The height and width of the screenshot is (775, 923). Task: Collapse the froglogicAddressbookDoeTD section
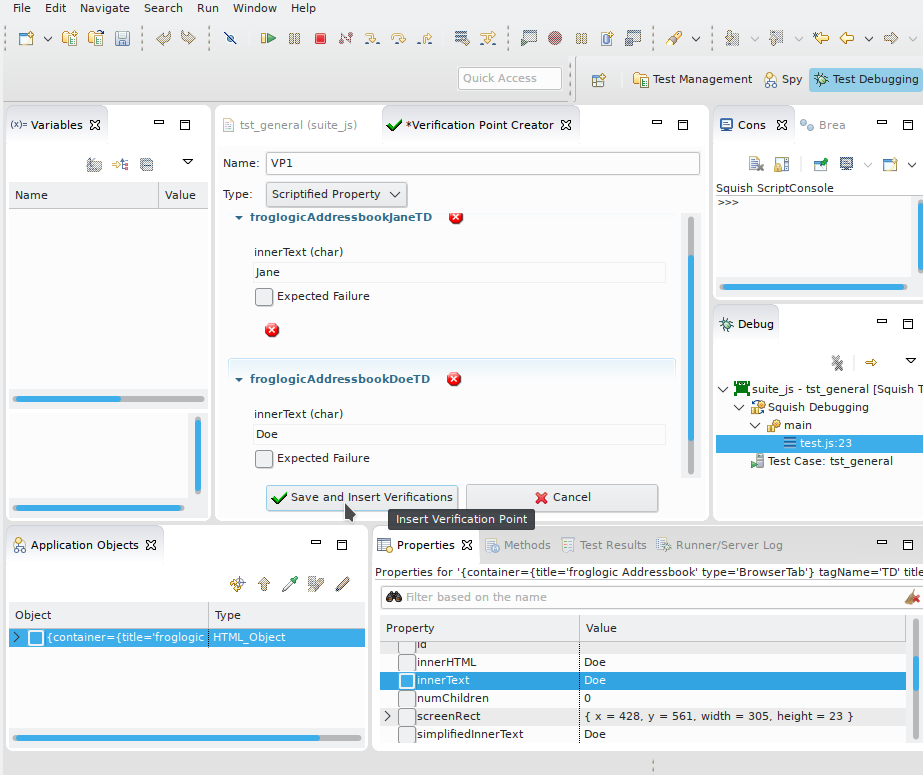[239, 380]
